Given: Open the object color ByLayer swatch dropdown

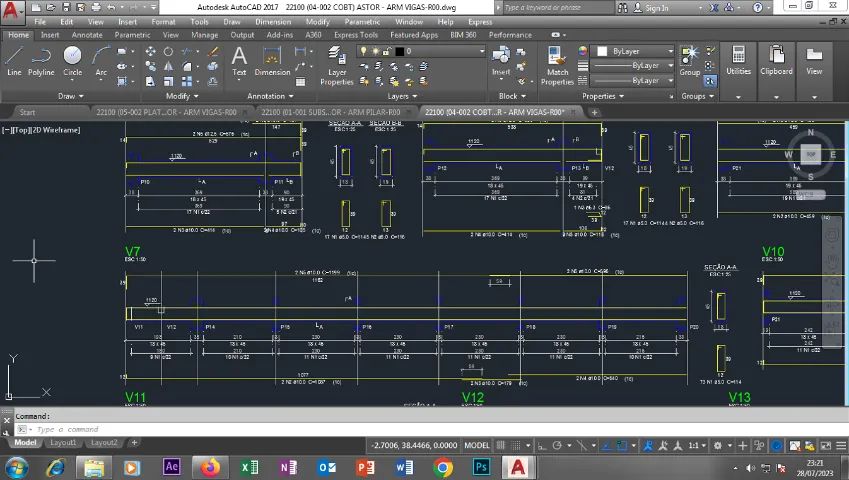Looking at the screenshot, I should (632, 51).
